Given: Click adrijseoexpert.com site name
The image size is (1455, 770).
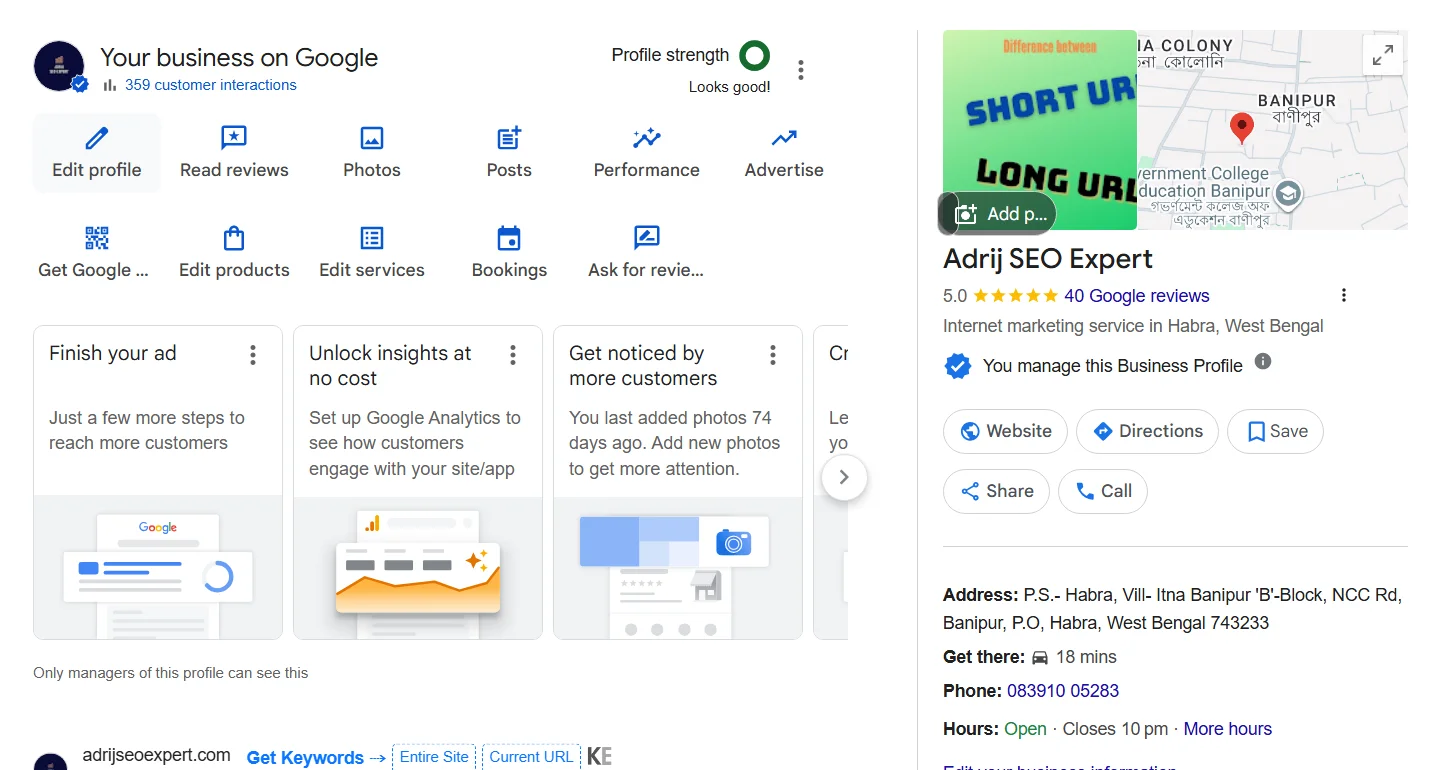Looking at the screenshot, I should tap(156, 755).
